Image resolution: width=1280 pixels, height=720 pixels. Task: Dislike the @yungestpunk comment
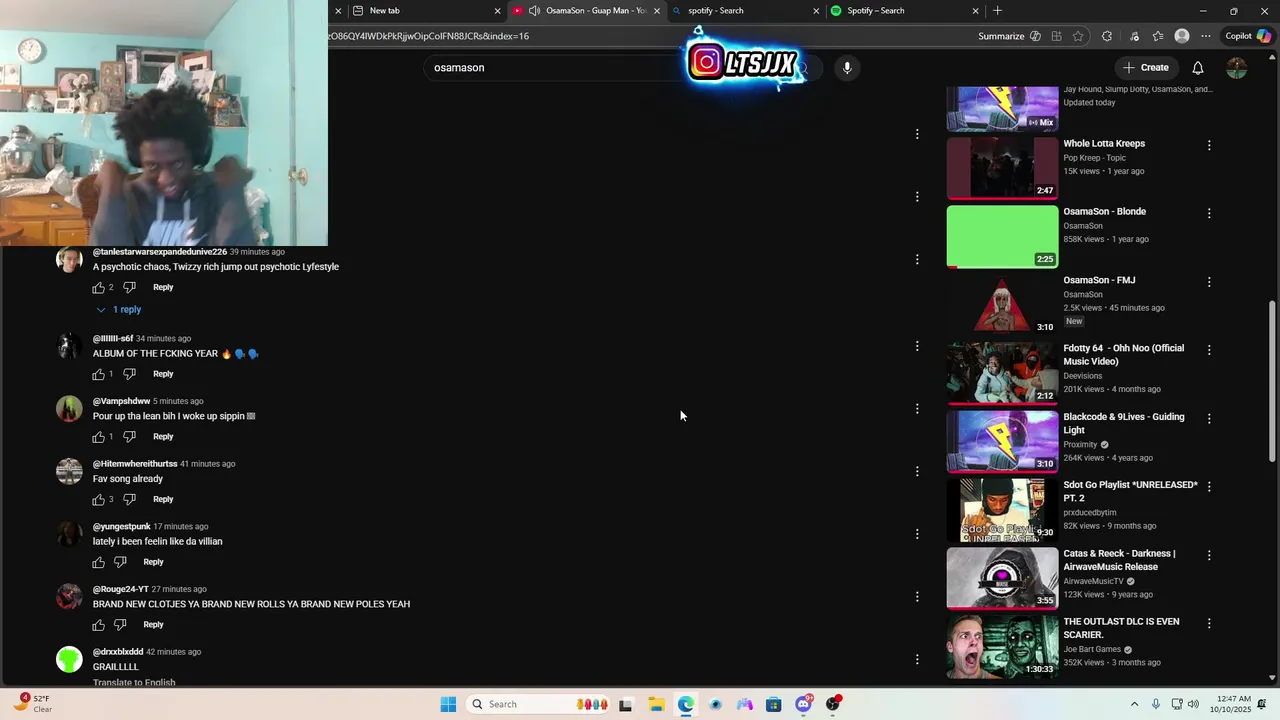pyautogui.click(x=120, y=562)
